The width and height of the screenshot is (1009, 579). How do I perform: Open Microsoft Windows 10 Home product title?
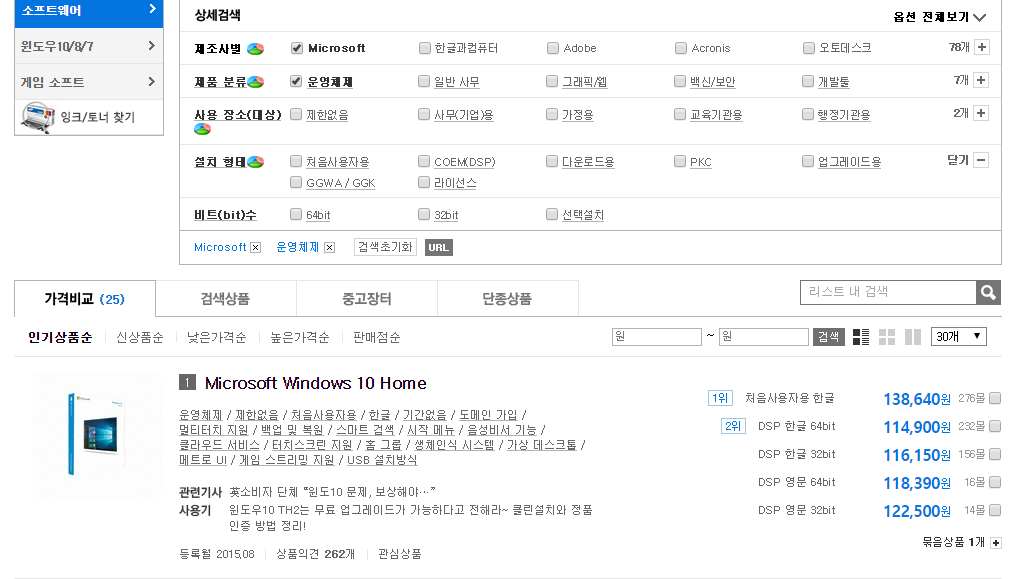pyautogui.click(x=315, y=383)
